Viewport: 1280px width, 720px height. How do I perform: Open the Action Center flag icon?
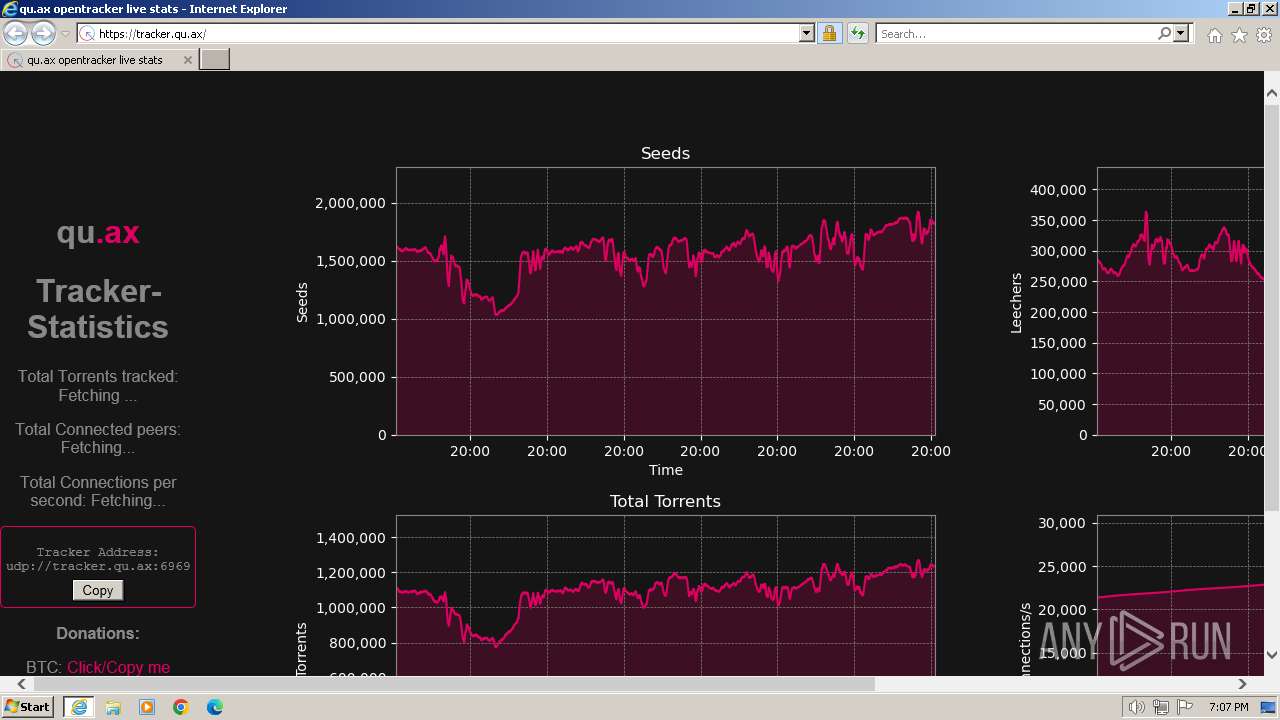coord(1185,707)
